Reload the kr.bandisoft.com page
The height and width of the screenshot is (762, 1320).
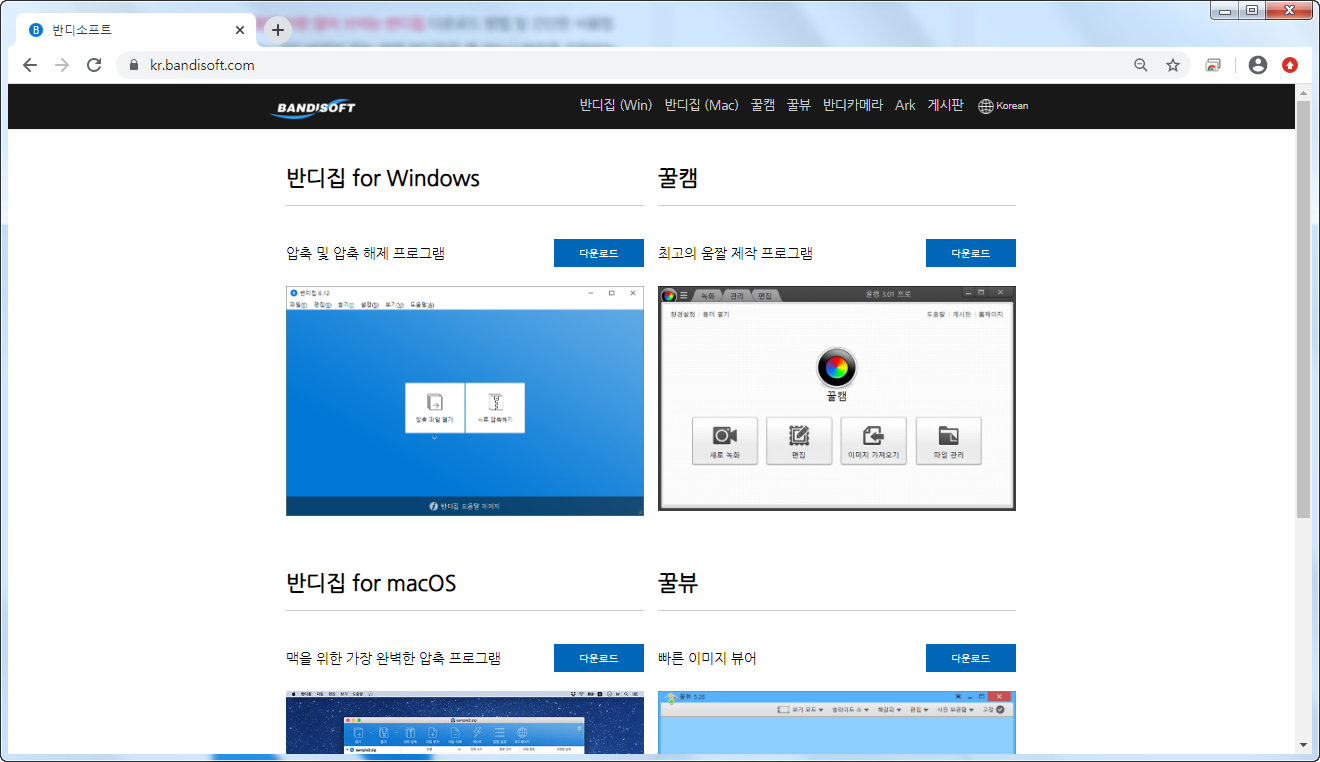click(x=94, y=65)
